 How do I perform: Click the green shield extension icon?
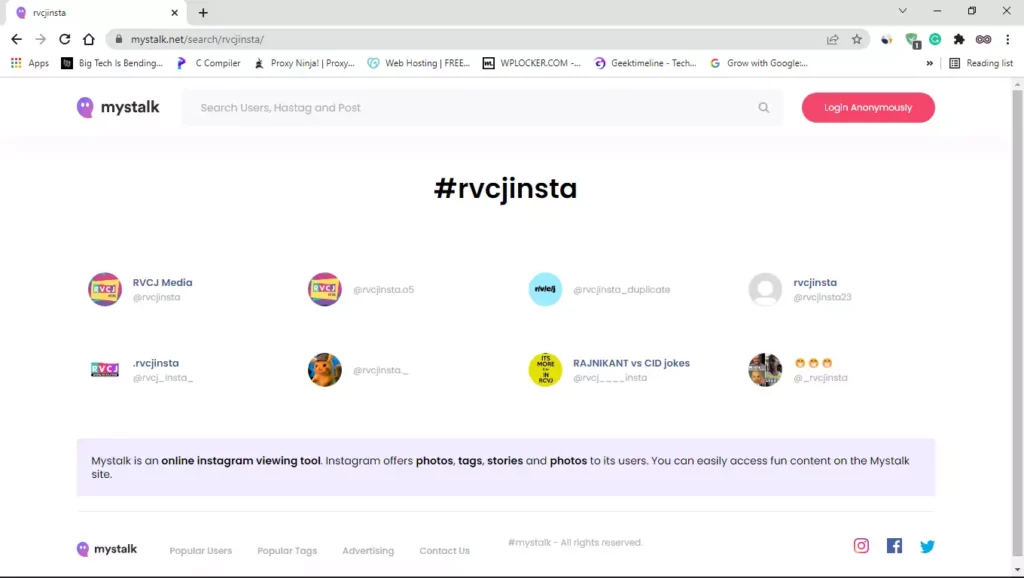pos(912,40)
